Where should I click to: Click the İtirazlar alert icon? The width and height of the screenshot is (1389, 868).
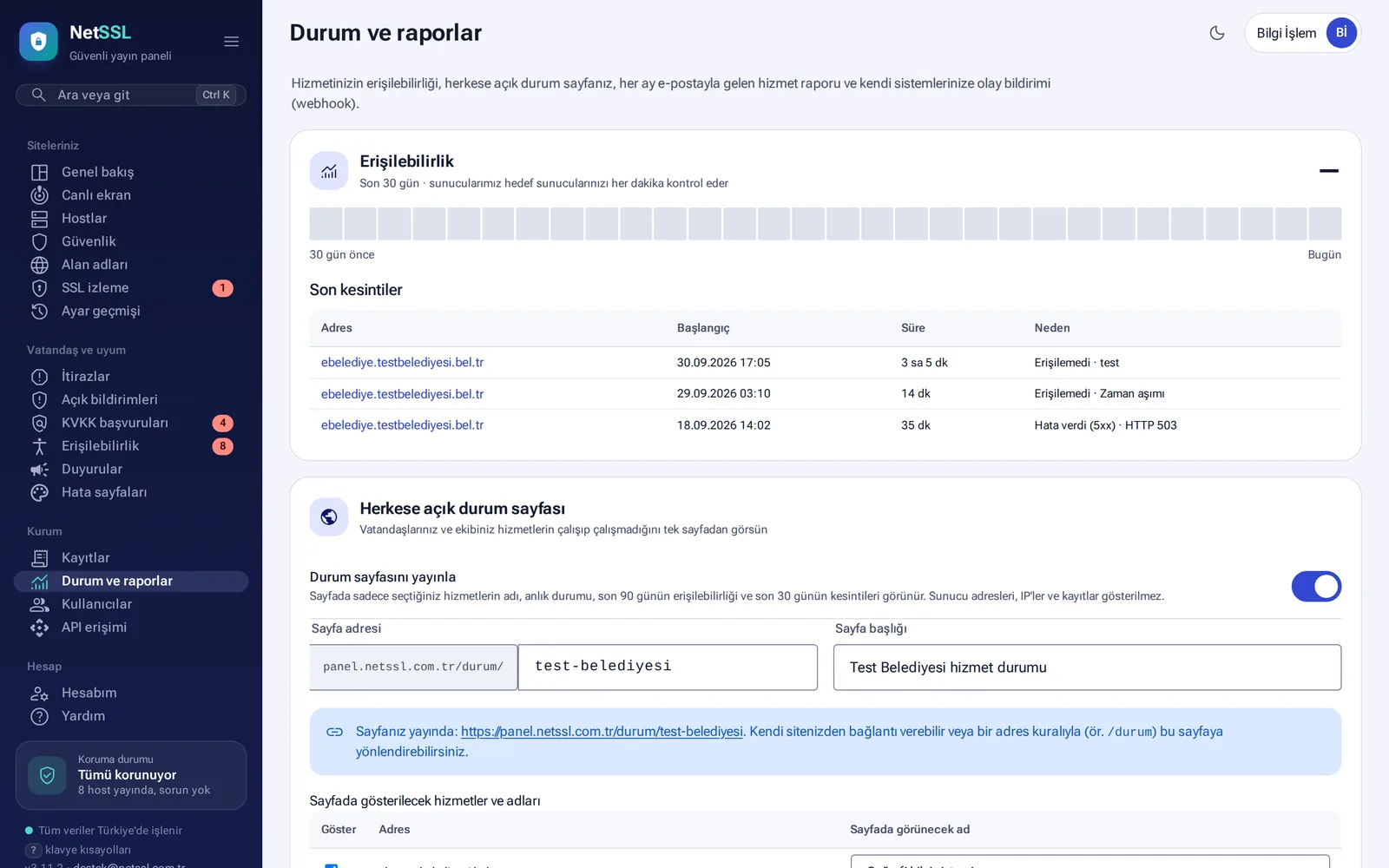(x=40, y=377)
